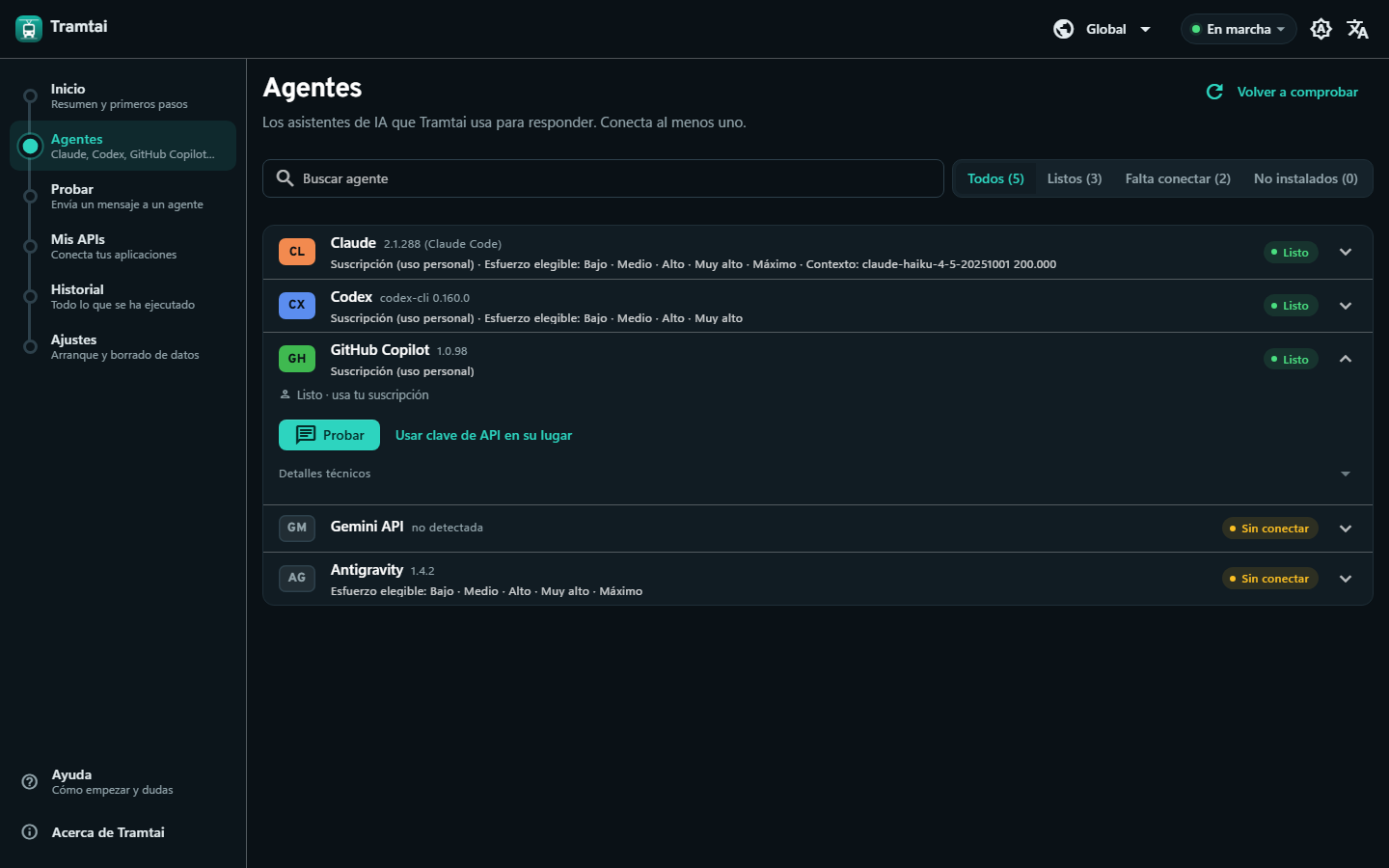The image size is (1389, 868).
Task: Expand the Gemini API row chevron
Action: pos(1346,529)
